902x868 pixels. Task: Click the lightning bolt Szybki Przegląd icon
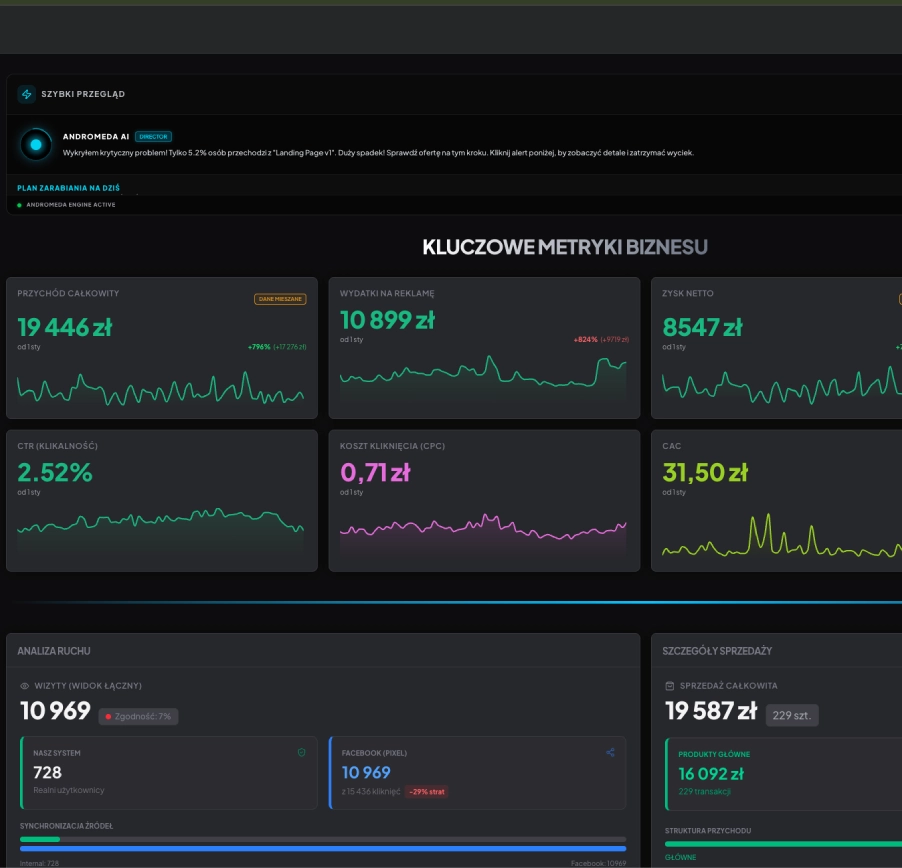click(26, 94)
